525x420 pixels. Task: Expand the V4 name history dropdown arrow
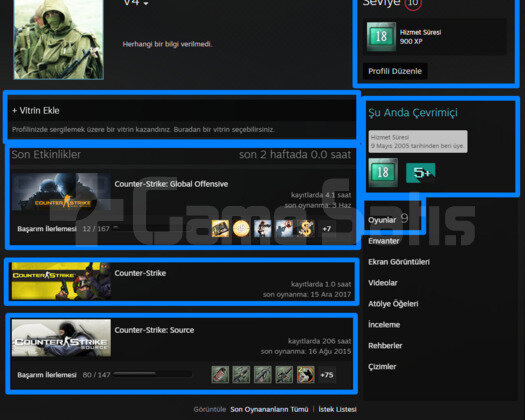click(146, 4)
